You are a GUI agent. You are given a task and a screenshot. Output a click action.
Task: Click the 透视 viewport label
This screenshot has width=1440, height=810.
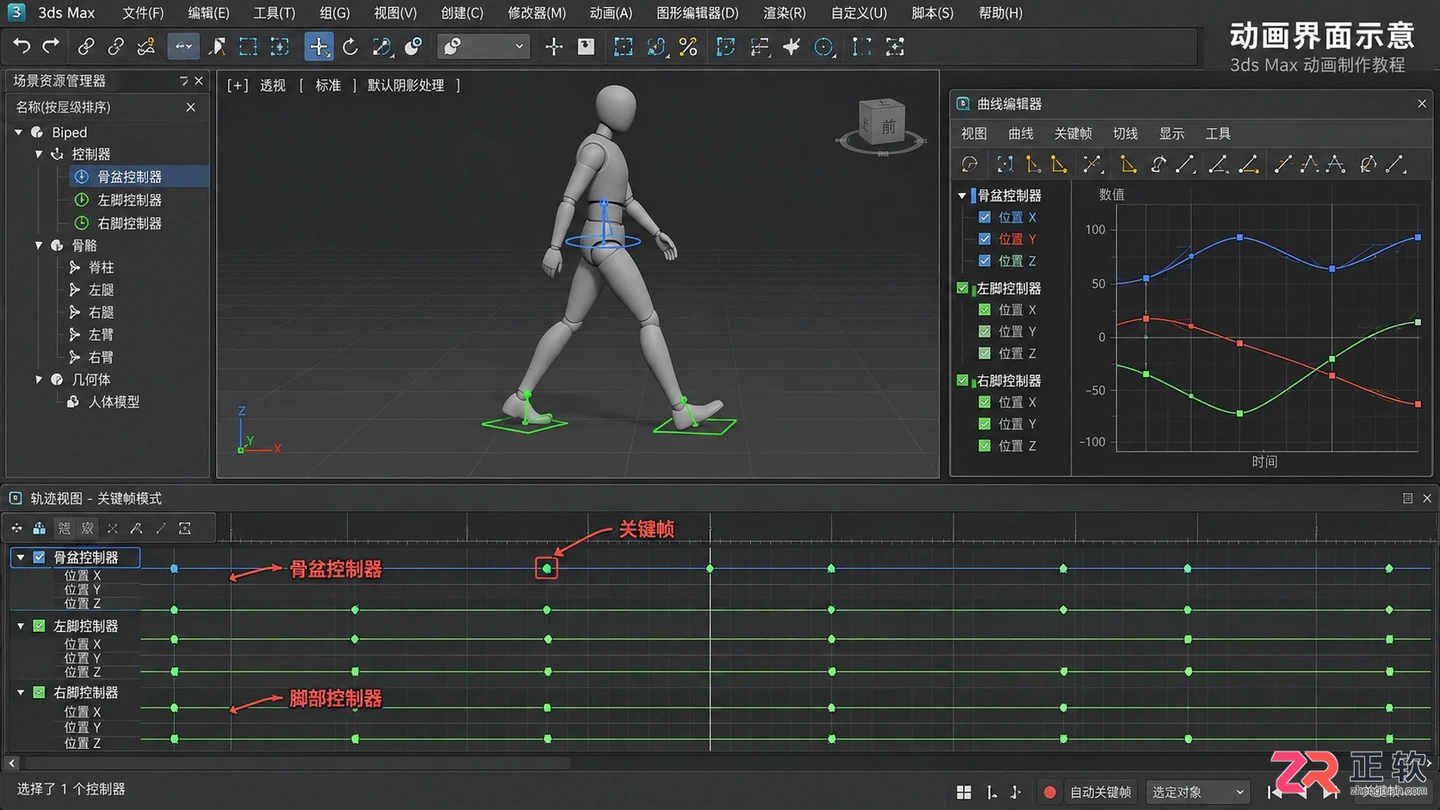(273, 85)
